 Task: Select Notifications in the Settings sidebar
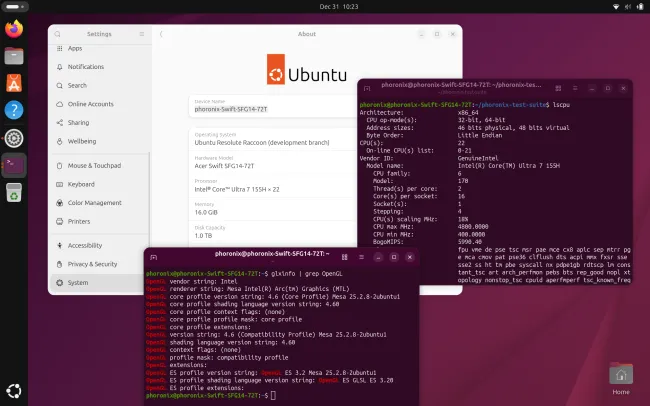pos(86,67)
